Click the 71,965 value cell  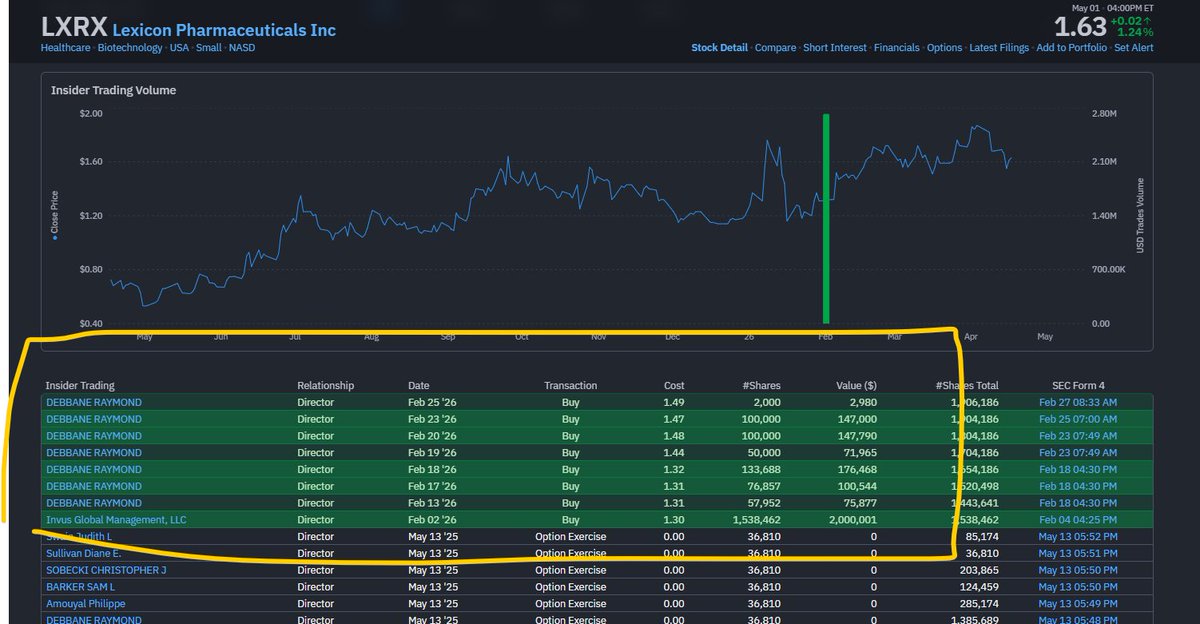click(861, 453)
